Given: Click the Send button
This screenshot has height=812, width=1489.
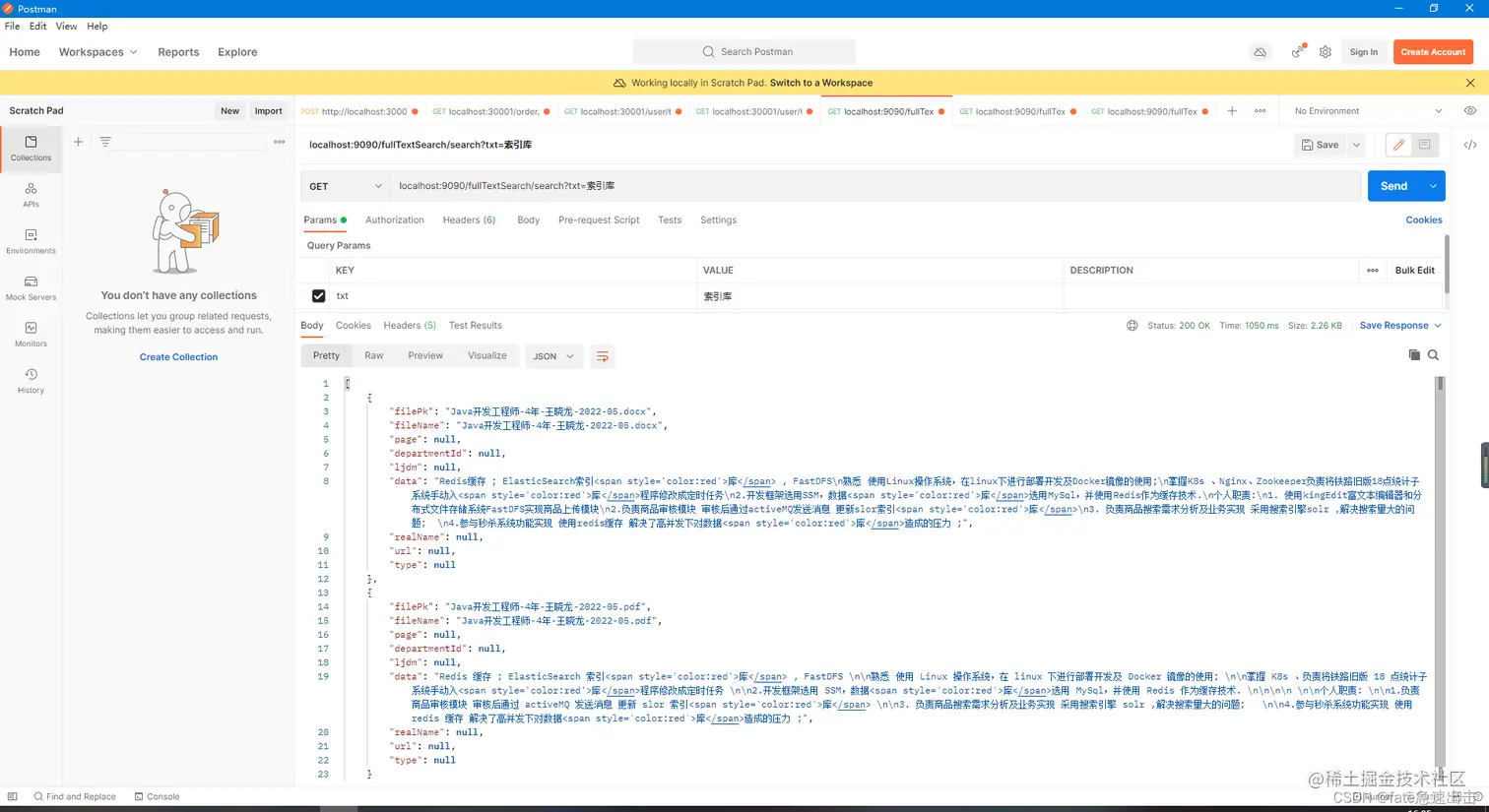Looking at the screenshot, I should click(x=1394, y=186).
